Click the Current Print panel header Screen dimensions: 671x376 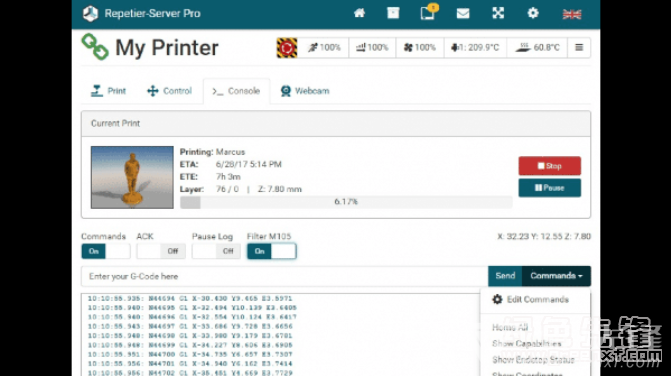point(336,124)
